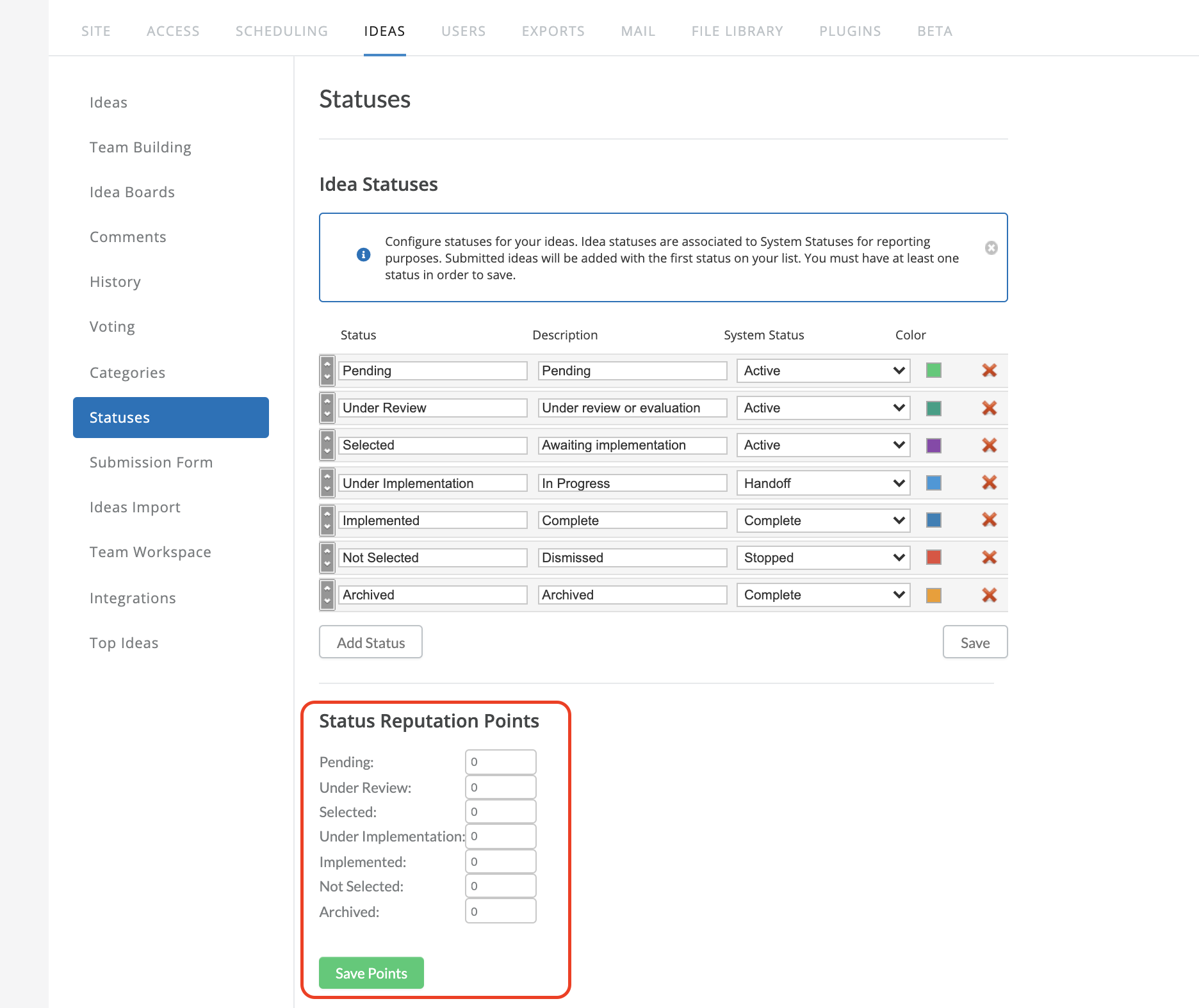
Task: Remove the Under Review status
Action: pos(989,408)
